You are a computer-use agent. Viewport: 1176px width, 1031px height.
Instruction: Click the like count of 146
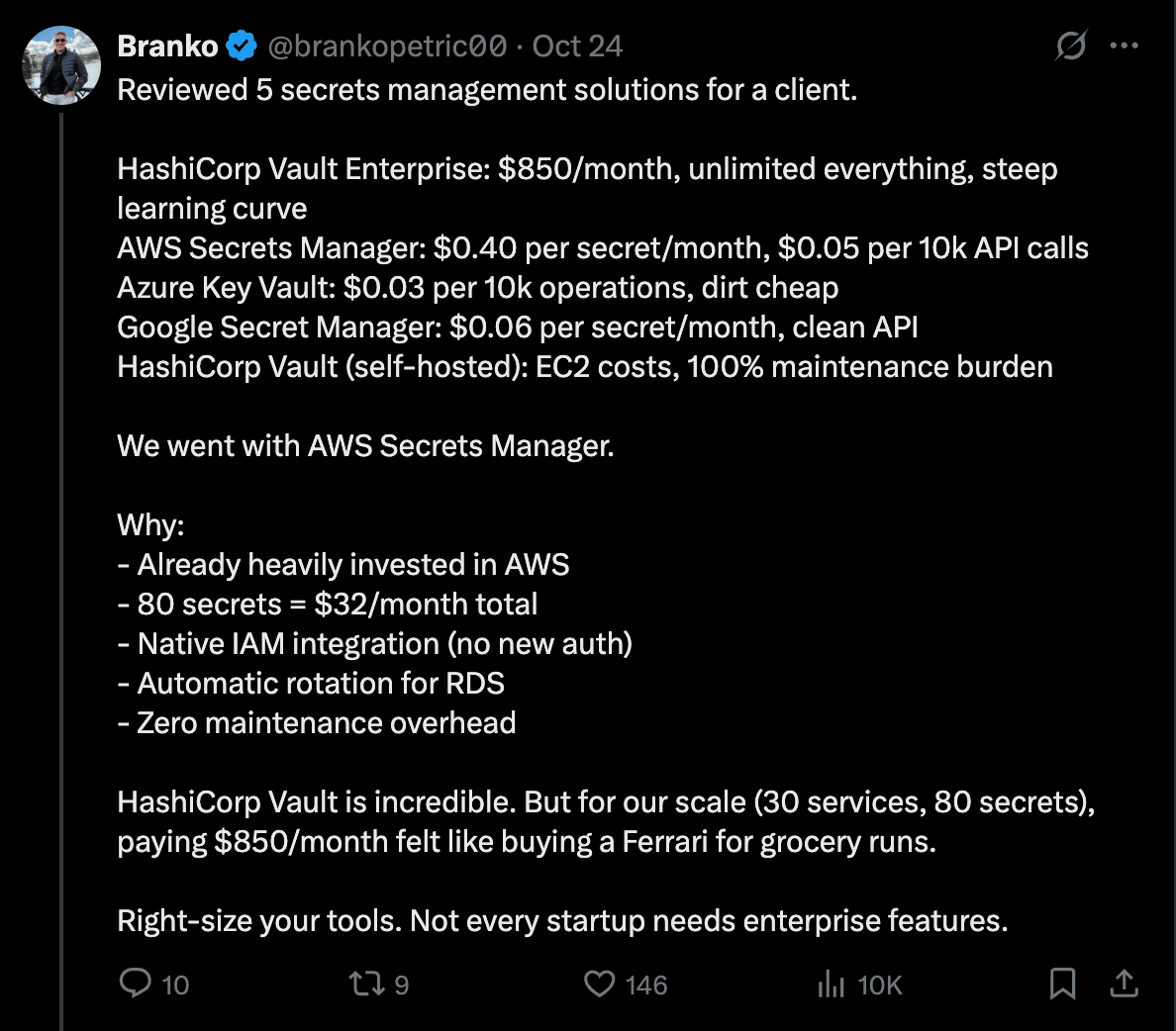[646, 984]
